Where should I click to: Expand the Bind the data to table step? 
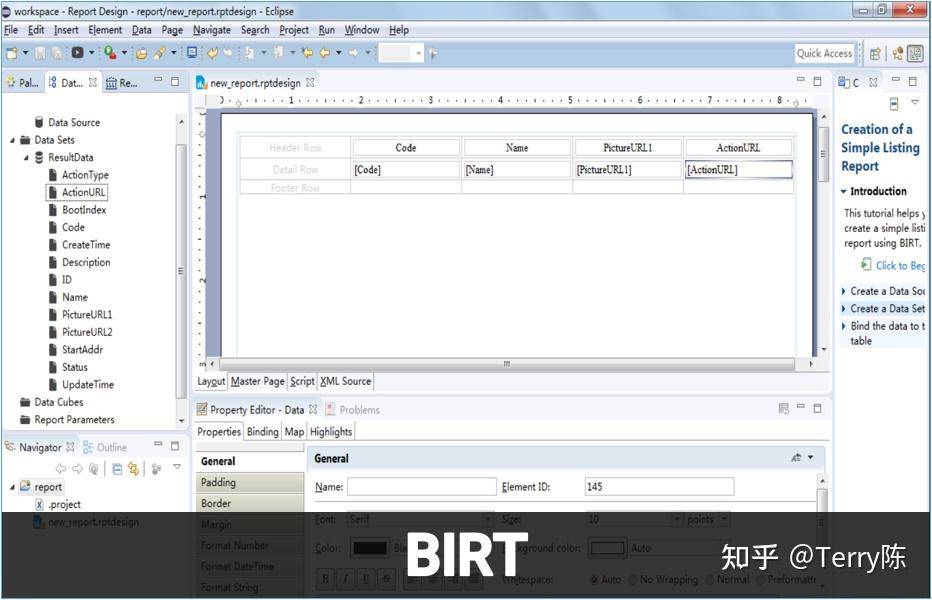pos(843,326)
